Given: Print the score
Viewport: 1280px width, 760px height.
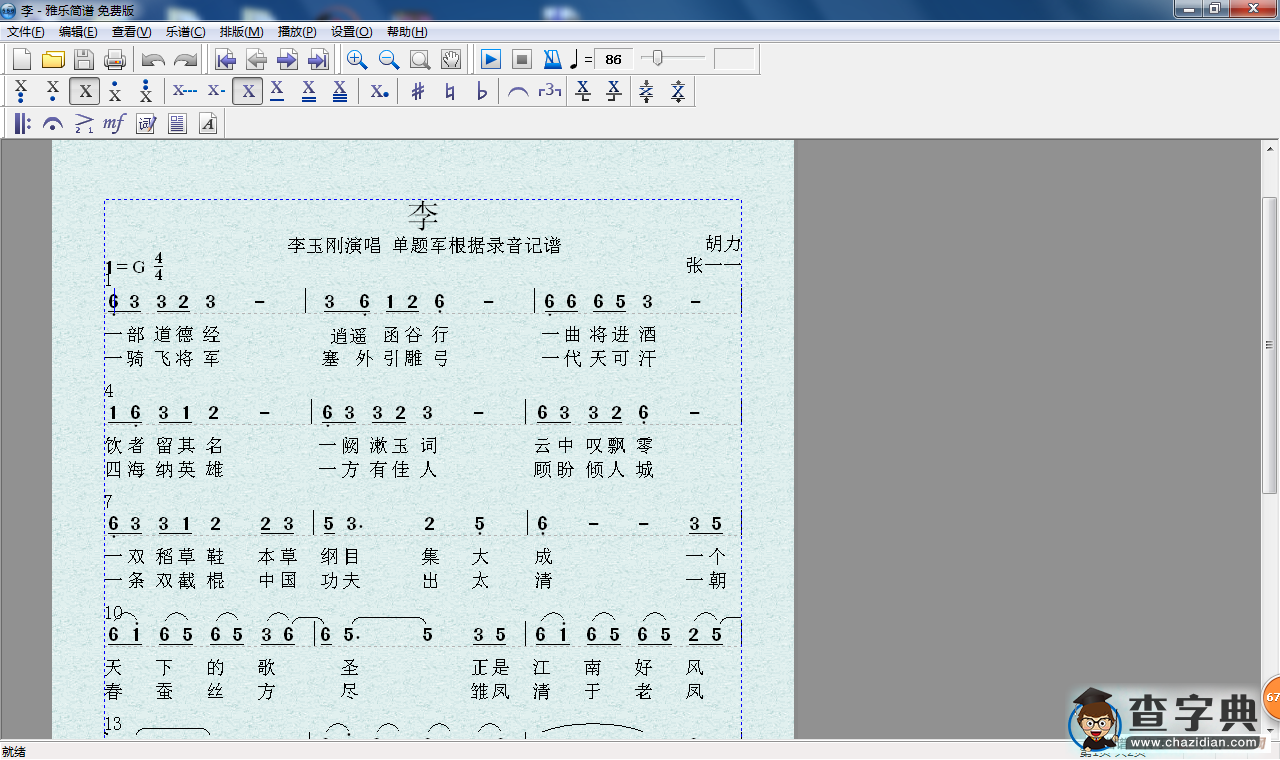Looking at the screenshot, I should point(115,59).
